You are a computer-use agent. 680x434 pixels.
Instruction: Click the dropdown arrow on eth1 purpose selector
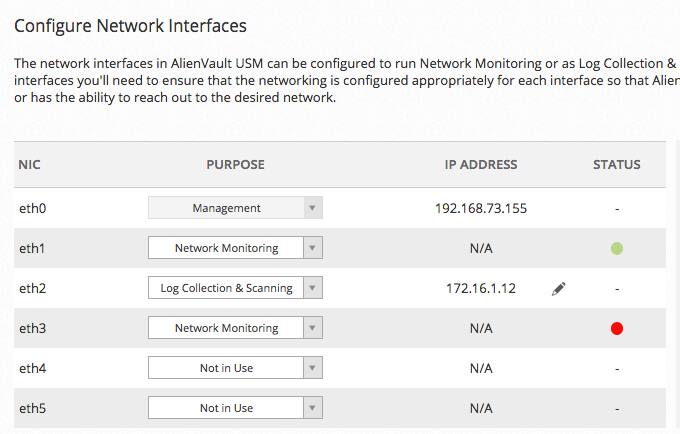click(x=313, y=248)
